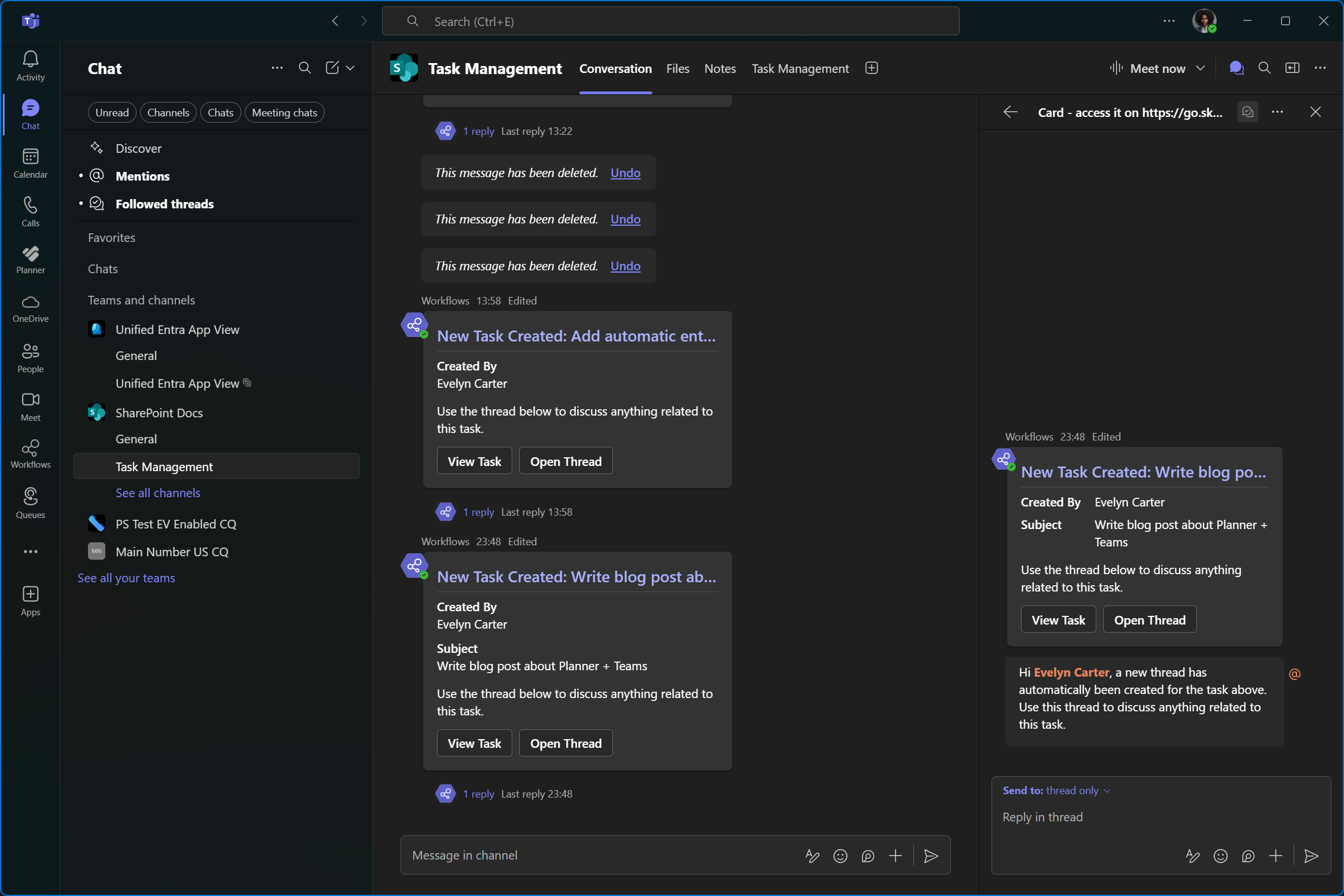
Task: Add a tab with plus icon
Action: [x=872, y=68]
